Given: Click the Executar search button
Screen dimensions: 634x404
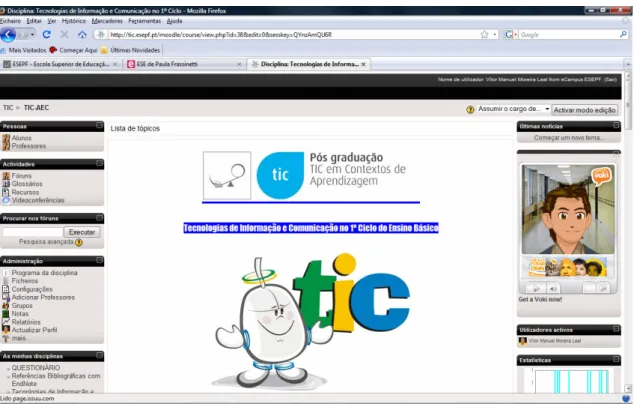Looking at the screenshot, I should 82,232.
